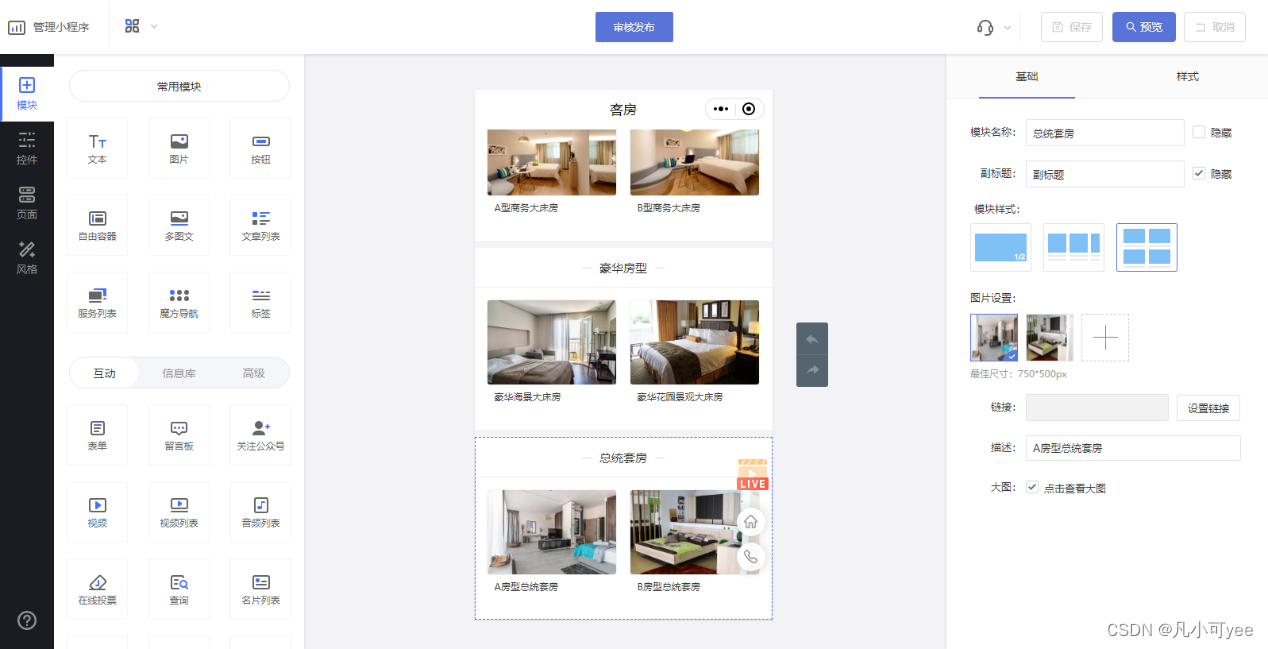Click the 常用模块 header button

179,86
